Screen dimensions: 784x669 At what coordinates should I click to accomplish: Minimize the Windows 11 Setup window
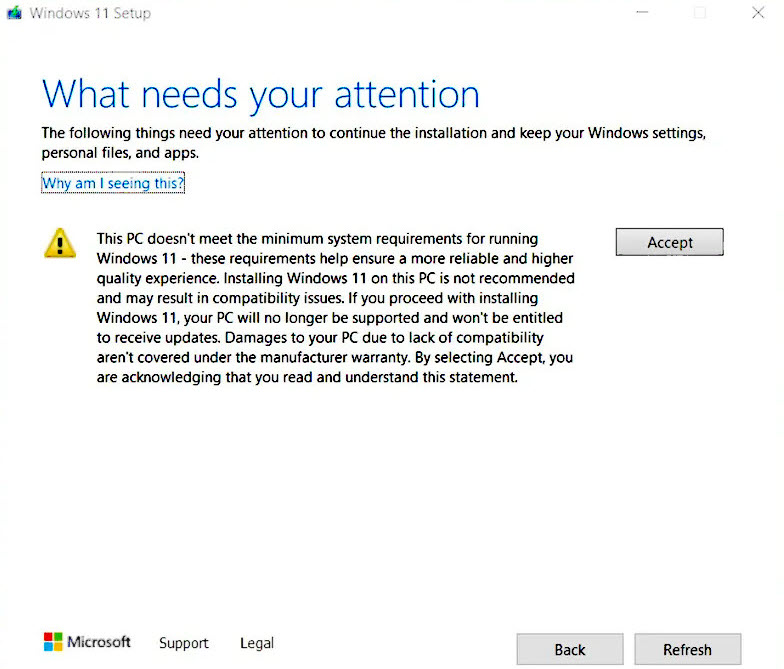point(642,12)
